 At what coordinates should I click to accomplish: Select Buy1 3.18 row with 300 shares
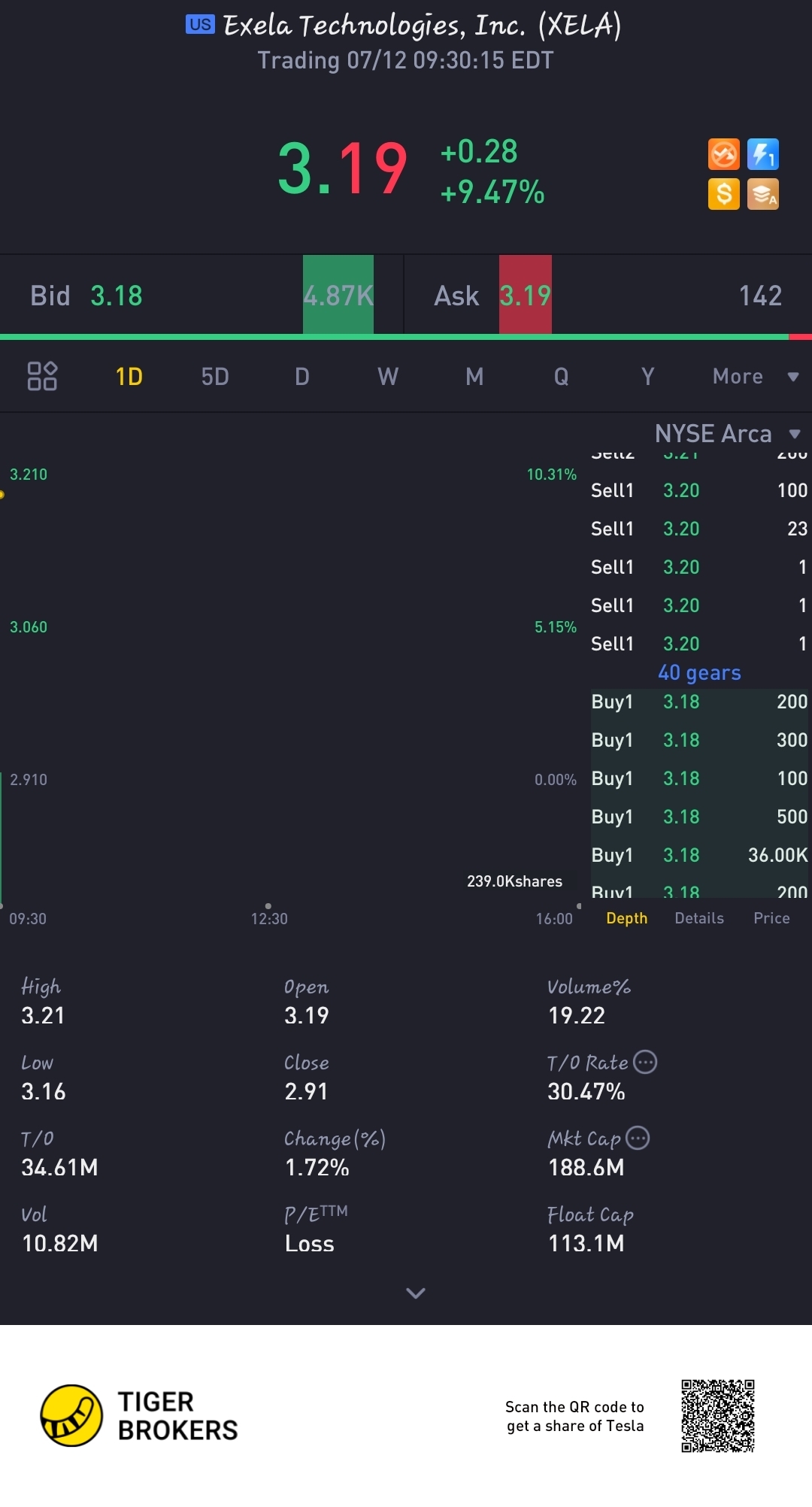point(699,740)
